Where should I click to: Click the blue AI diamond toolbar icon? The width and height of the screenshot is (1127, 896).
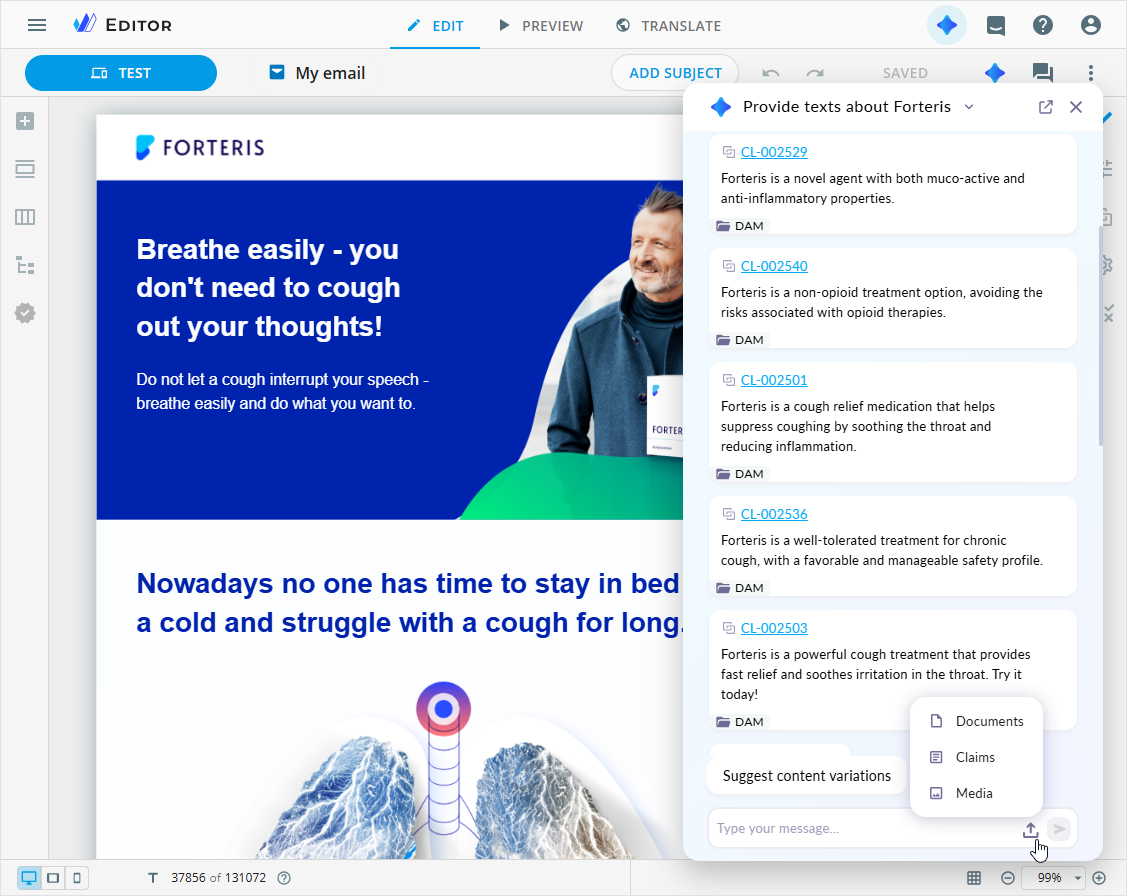(995, 73)
